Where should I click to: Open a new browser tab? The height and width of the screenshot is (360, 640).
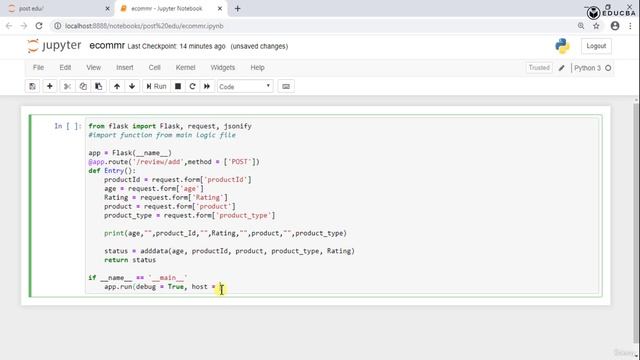(x=238, y=9)
